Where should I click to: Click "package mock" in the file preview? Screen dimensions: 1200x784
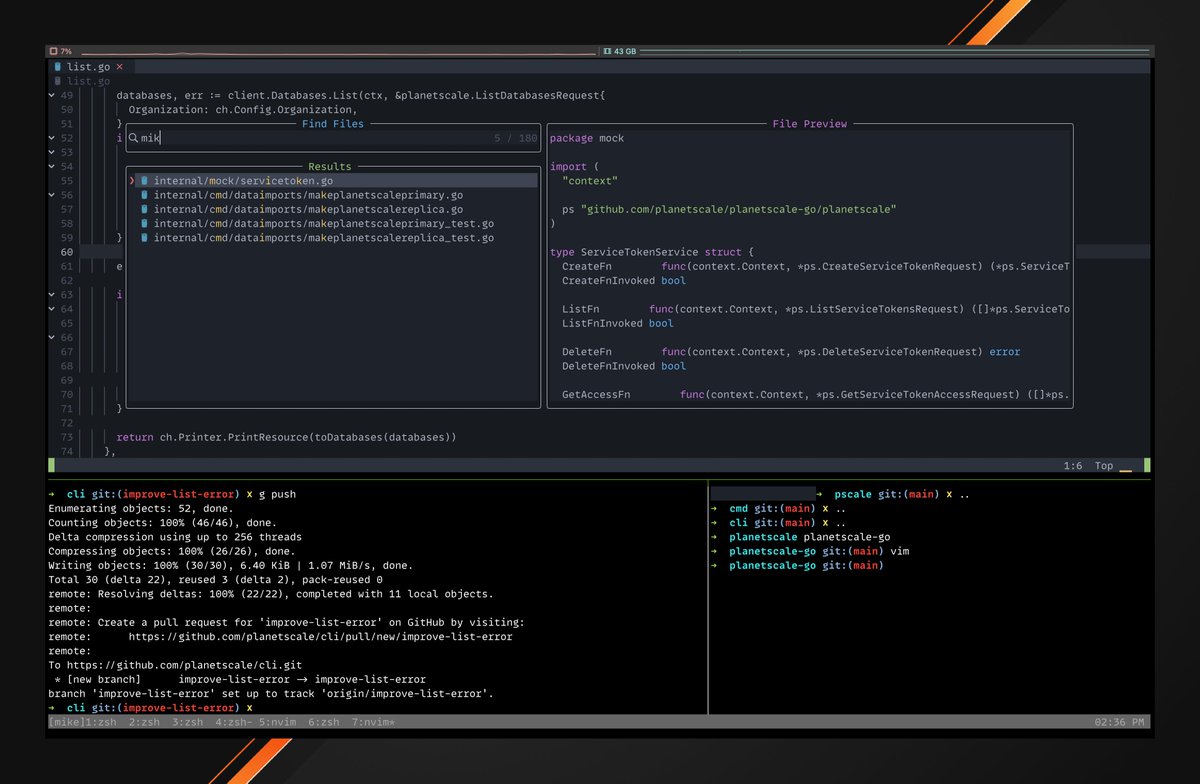587,138
